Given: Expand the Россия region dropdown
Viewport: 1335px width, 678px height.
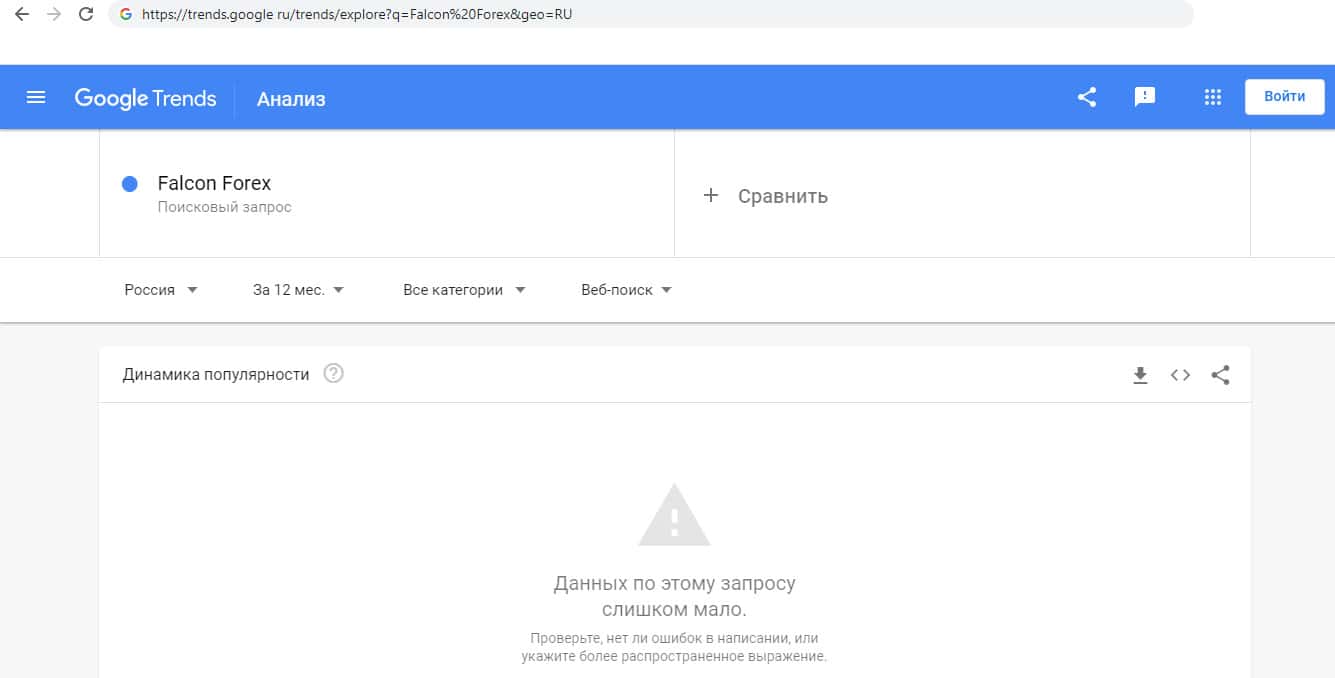Looking at the screenshot, I should 161,290.
